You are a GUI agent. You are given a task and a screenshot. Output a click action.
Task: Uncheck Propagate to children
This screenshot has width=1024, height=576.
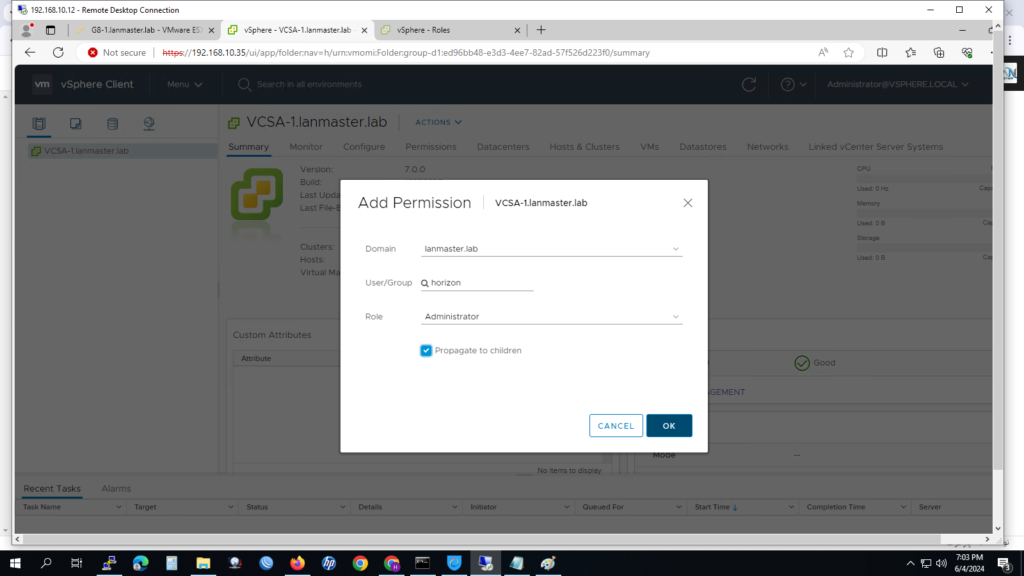[426, 351]
